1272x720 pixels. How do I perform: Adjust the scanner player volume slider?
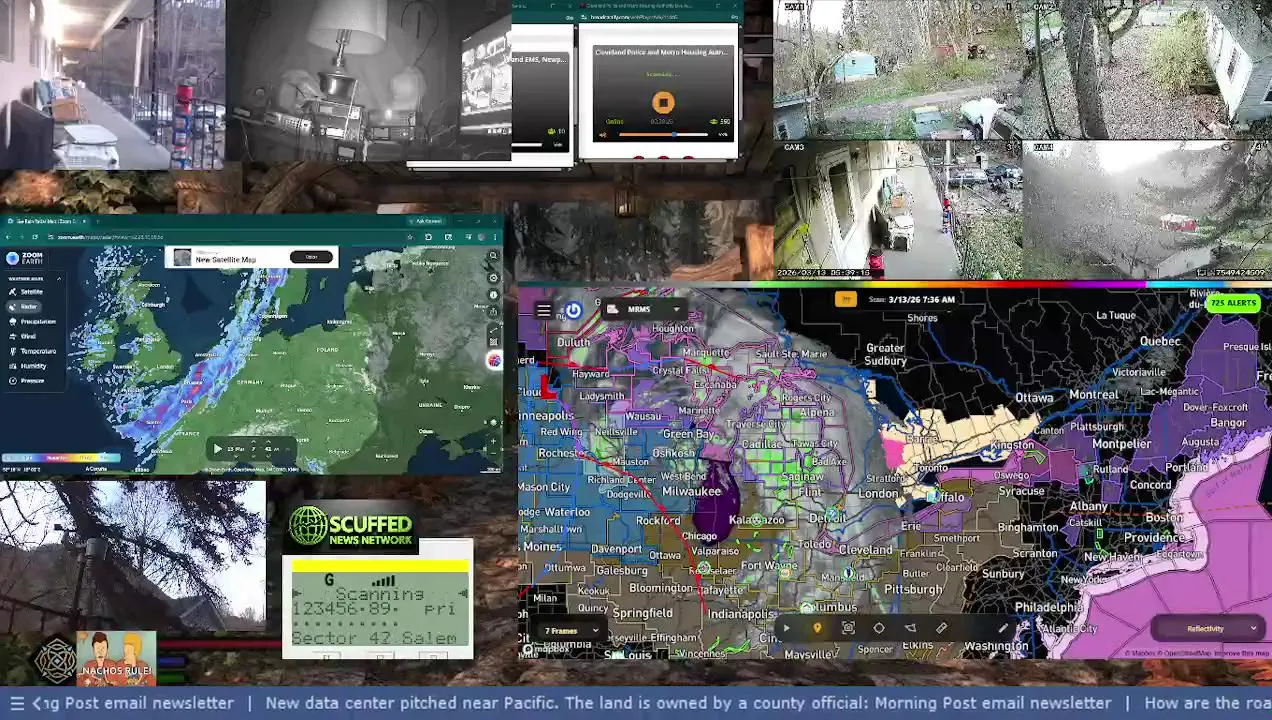click(x=661, y=134)
